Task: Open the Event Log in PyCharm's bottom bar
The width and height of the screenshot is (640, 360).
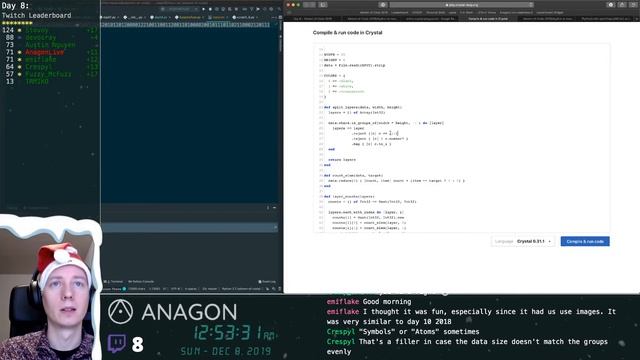Action: [x=267, y=282]
